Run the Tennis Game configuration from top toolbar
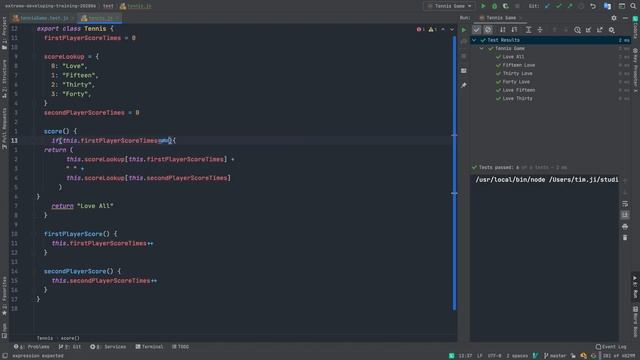Screen dimensions: 640x360 [483, 6]
